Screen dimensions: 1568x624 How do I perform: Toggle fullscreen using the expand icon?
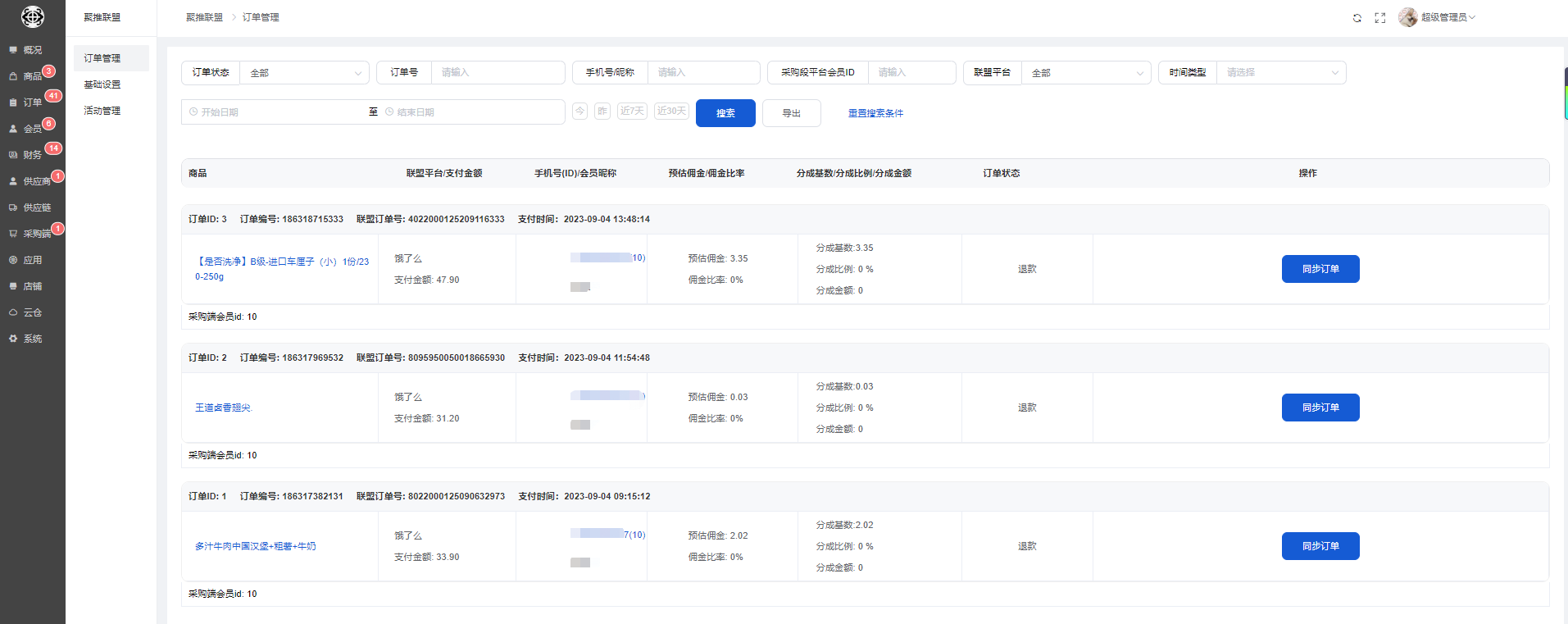[x=1380, y=18]
